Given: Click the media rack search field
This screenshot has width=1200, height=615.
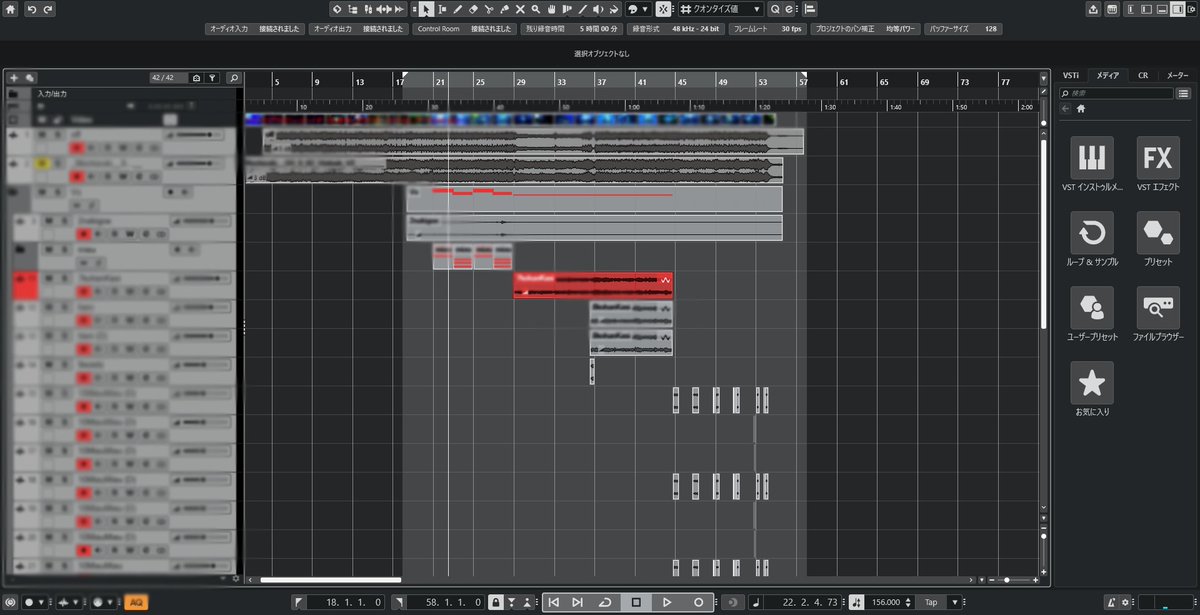Looking at the screenshot, I should point(1116,93).
